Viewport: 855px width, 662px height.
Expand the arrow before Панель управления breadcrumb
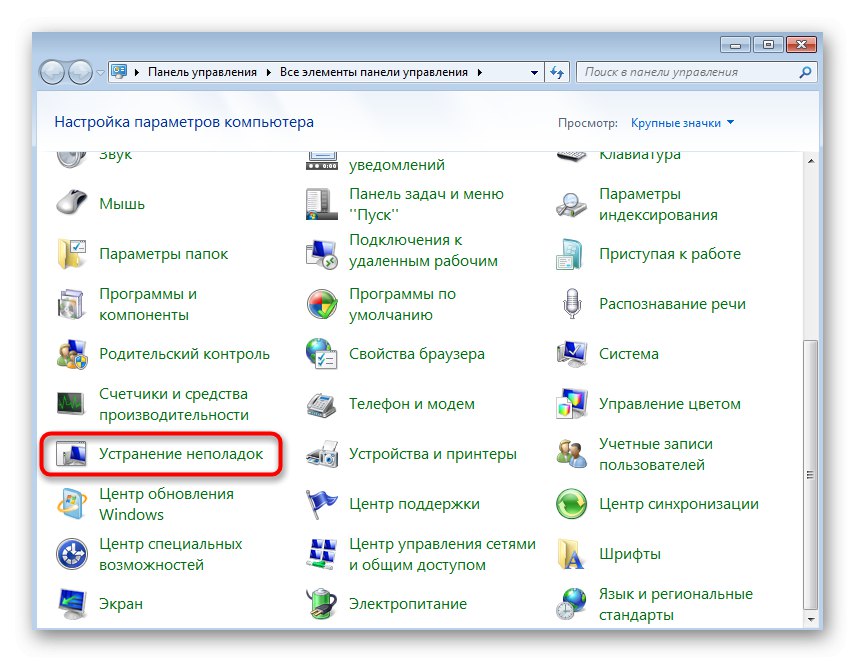tap(137, 72)
